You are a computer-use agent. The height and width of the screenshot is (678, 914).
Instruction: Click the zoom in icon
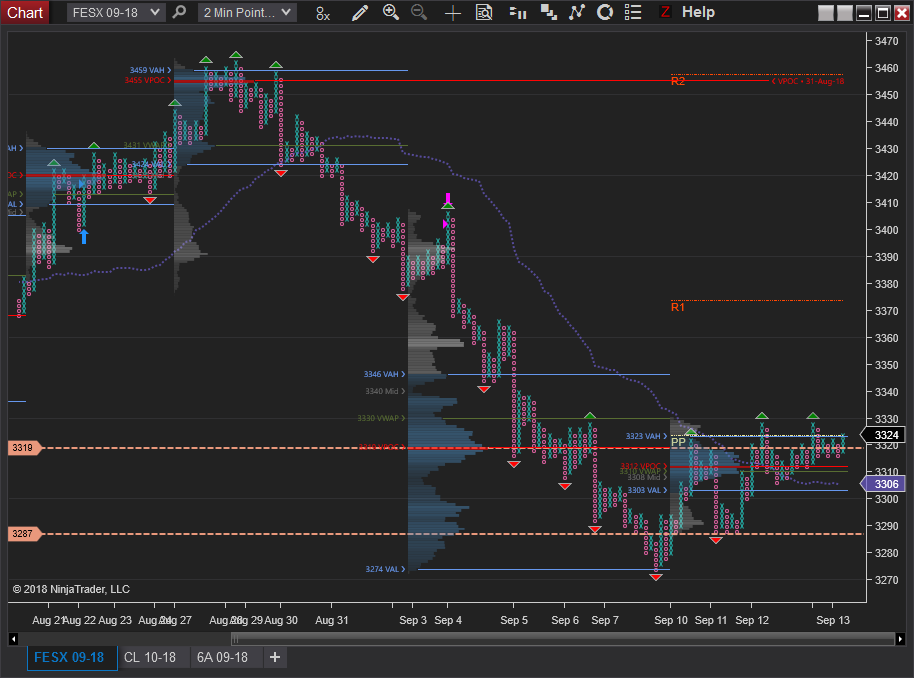point(391,12)
